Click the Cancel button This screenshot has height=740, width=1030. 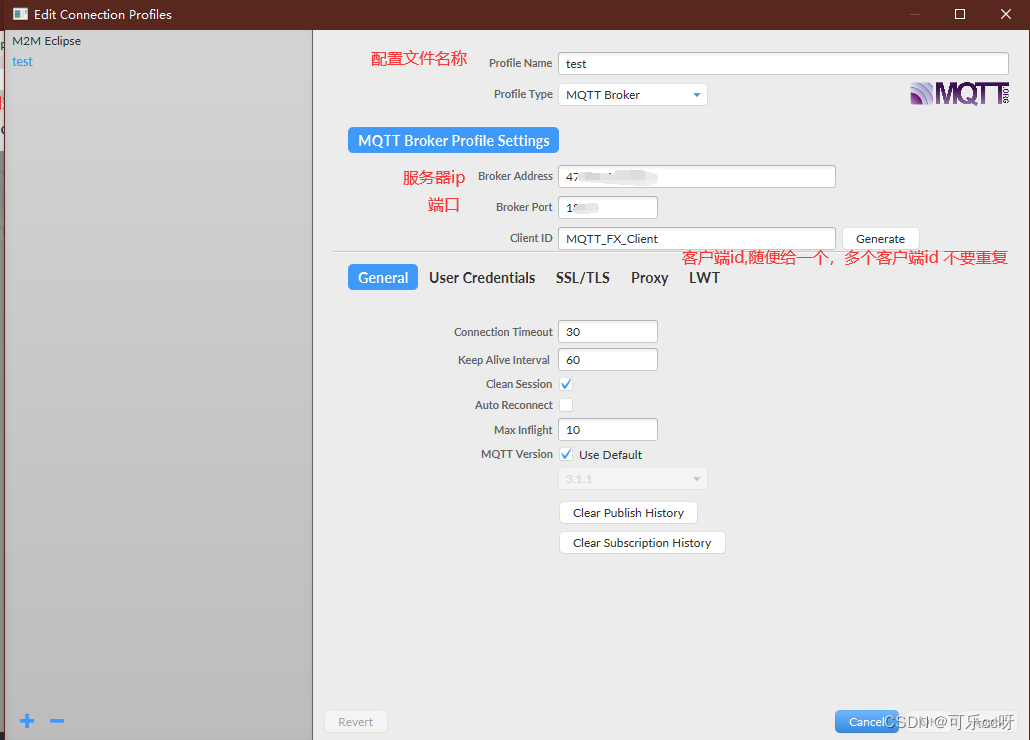[x=866, y=722]
